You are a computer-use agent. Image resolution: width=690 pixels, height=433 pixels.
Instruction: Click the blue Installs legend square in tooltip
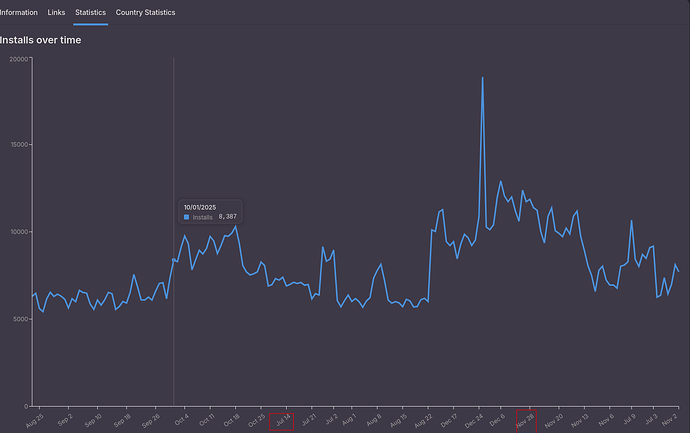[x=187, y=216]
